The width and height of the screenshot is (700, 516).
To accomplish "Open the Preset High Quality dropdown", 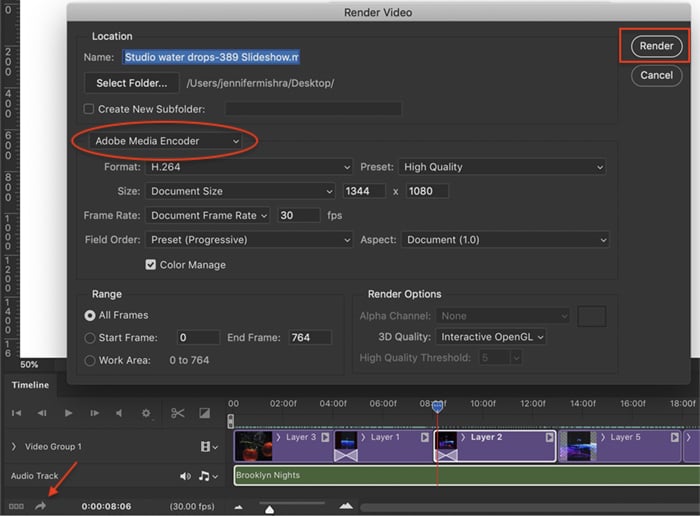I will tap(502, 167).
